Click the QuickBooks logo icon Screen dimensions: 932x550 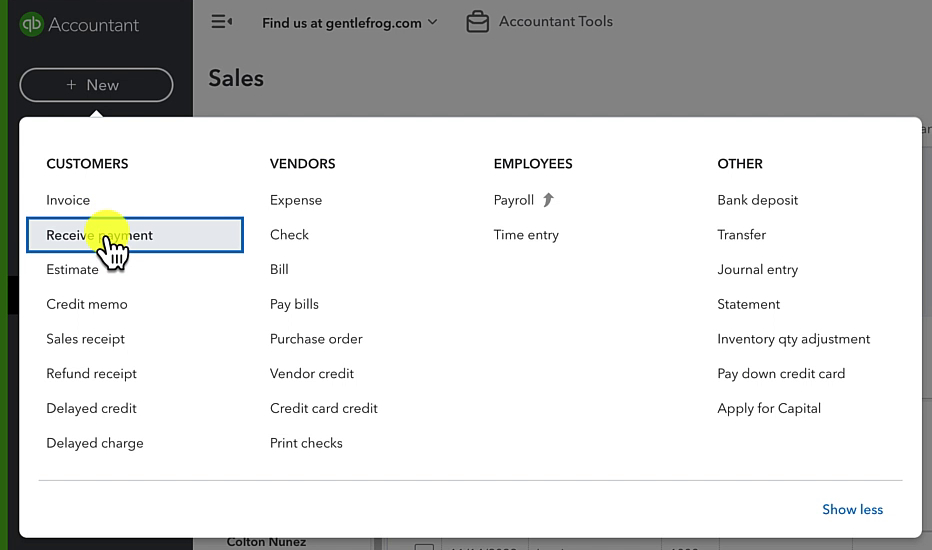32,24
